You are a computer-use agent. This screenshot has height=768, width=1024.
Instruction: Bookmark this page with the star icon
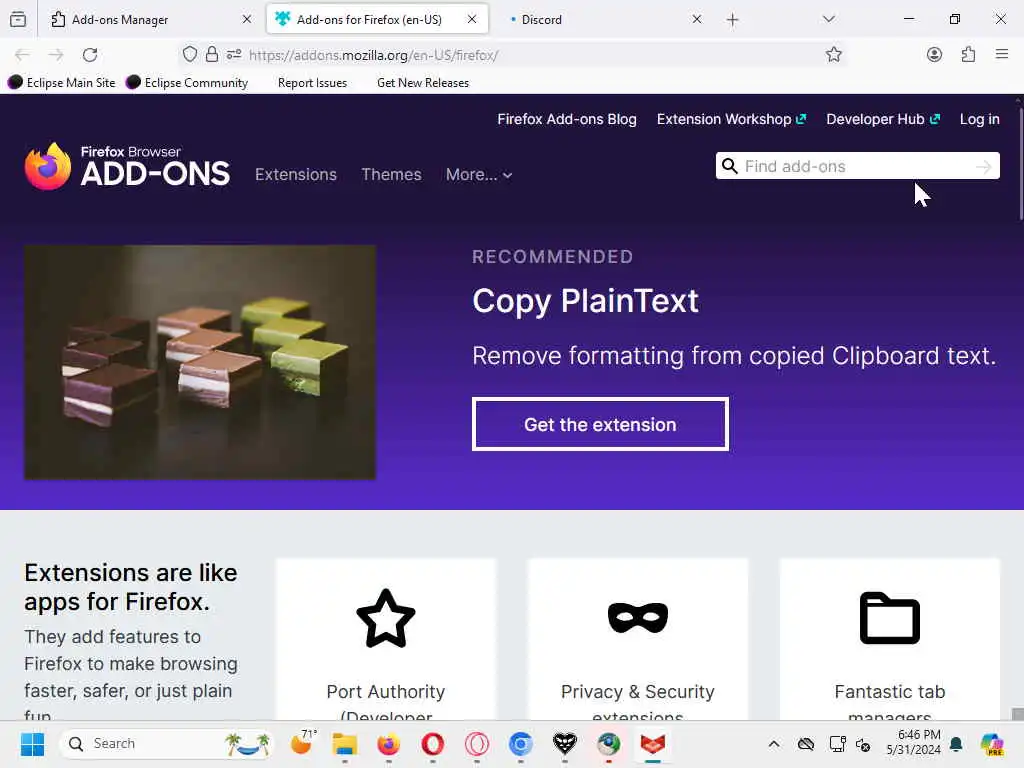coord(833,55)
